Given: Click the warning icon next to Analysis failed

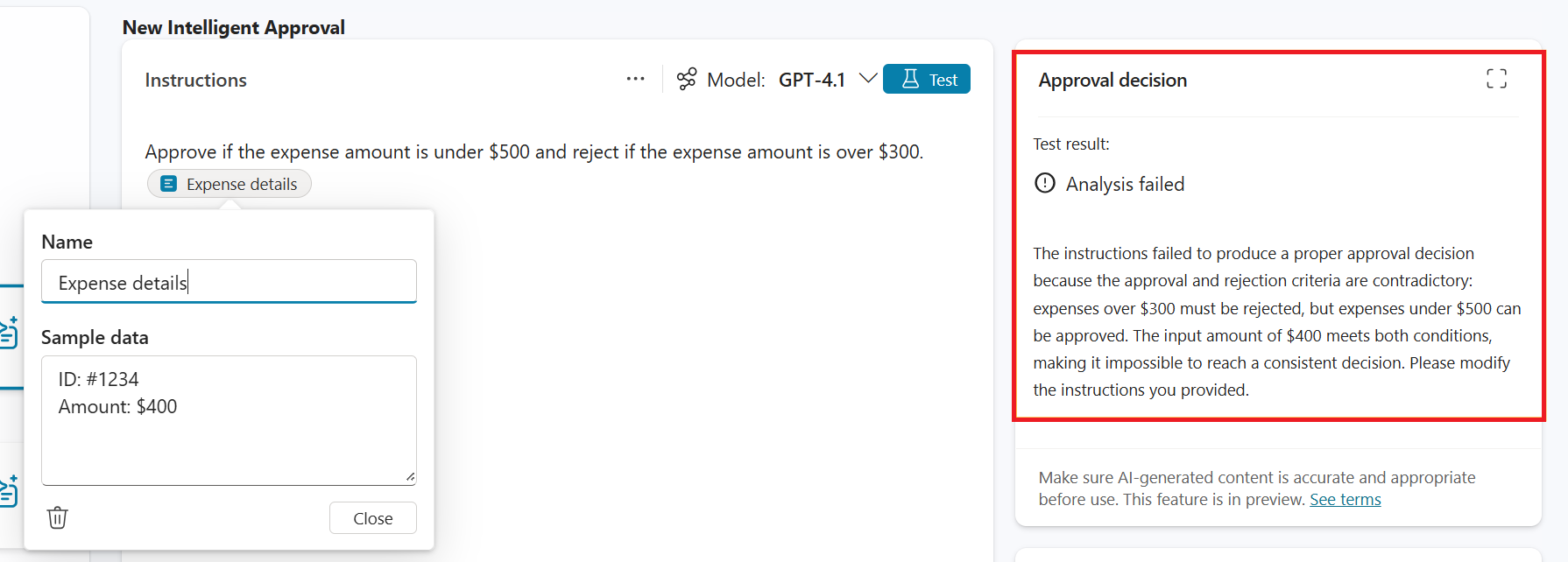Looking at the screenshot, I should tap(1044, 183).
